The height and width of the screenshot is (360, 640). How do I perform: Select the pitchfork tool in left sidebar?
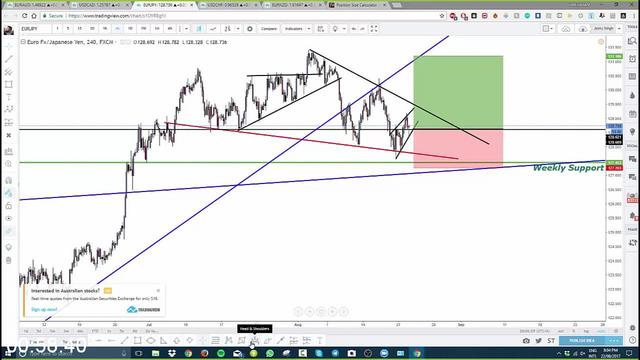pos(9,72)
